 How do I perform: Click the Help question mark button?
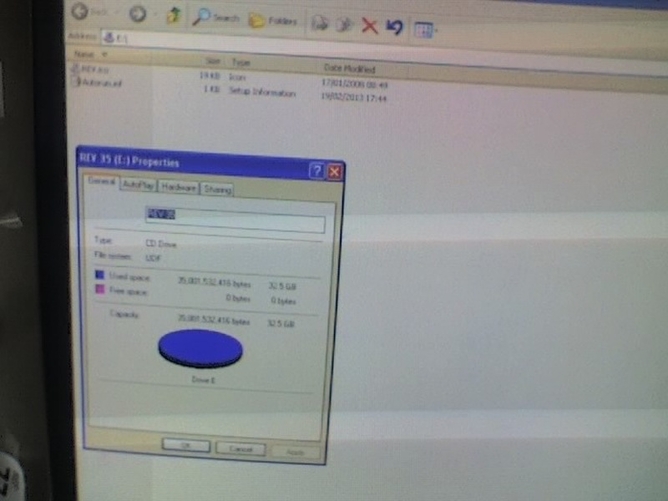[317, 171]
